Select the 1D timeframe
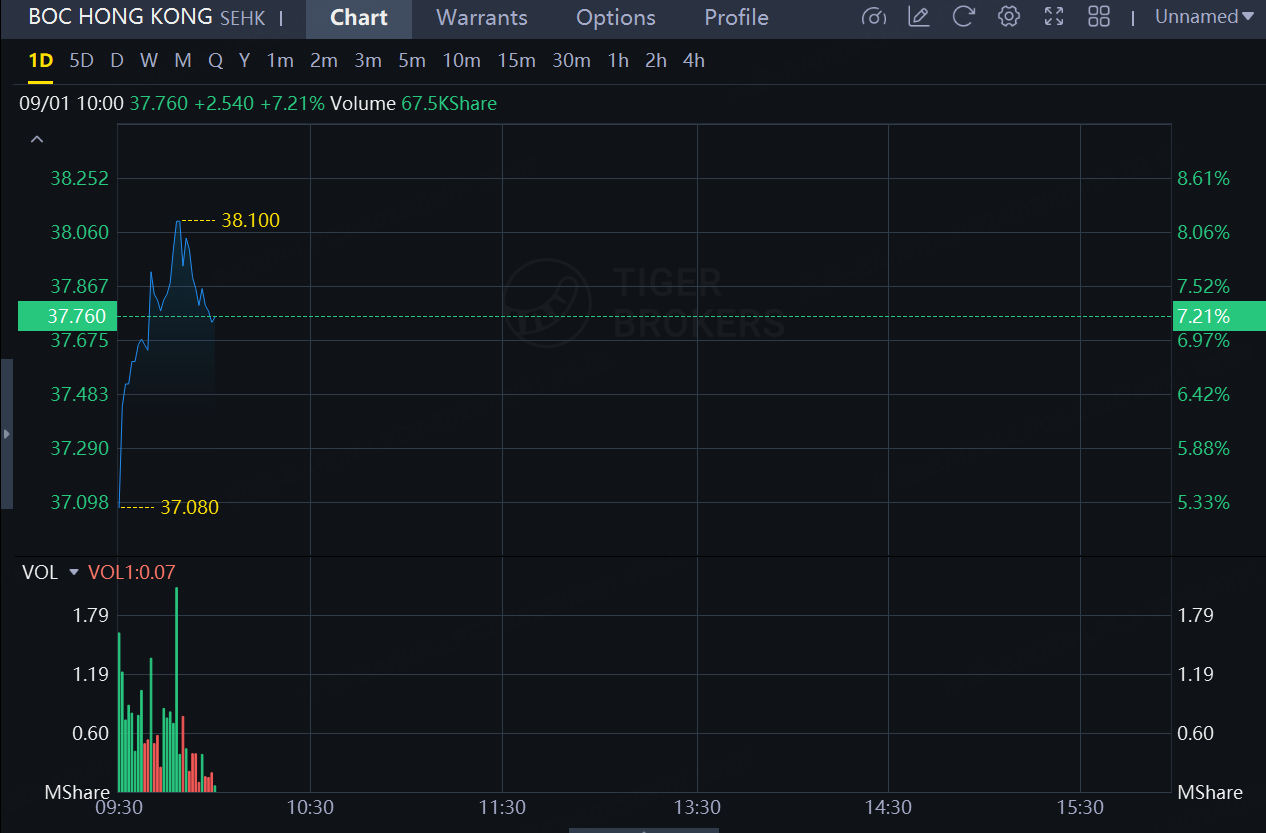The image size is (1266, 833). 40,61
